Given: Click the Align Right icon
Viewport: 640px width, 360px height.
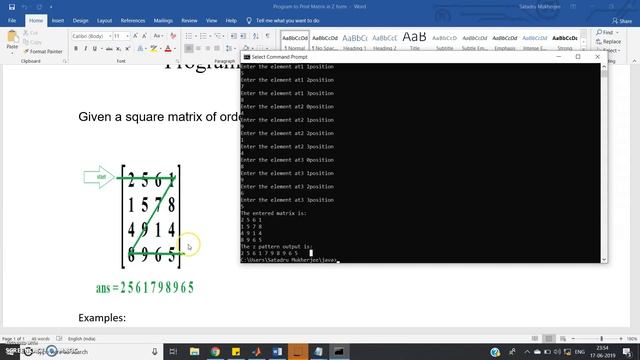Looking at the screenshot, I should 208,49.
